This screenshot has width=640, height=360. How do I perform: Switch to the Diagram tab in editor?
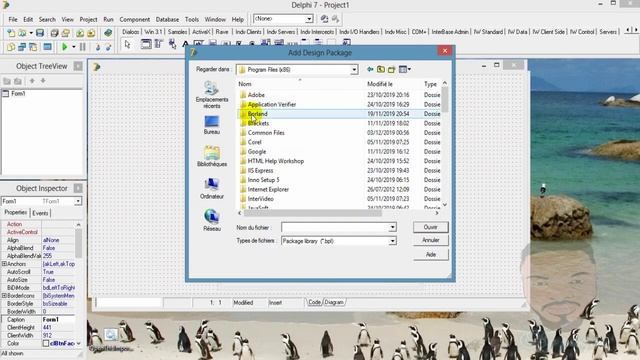334,302
